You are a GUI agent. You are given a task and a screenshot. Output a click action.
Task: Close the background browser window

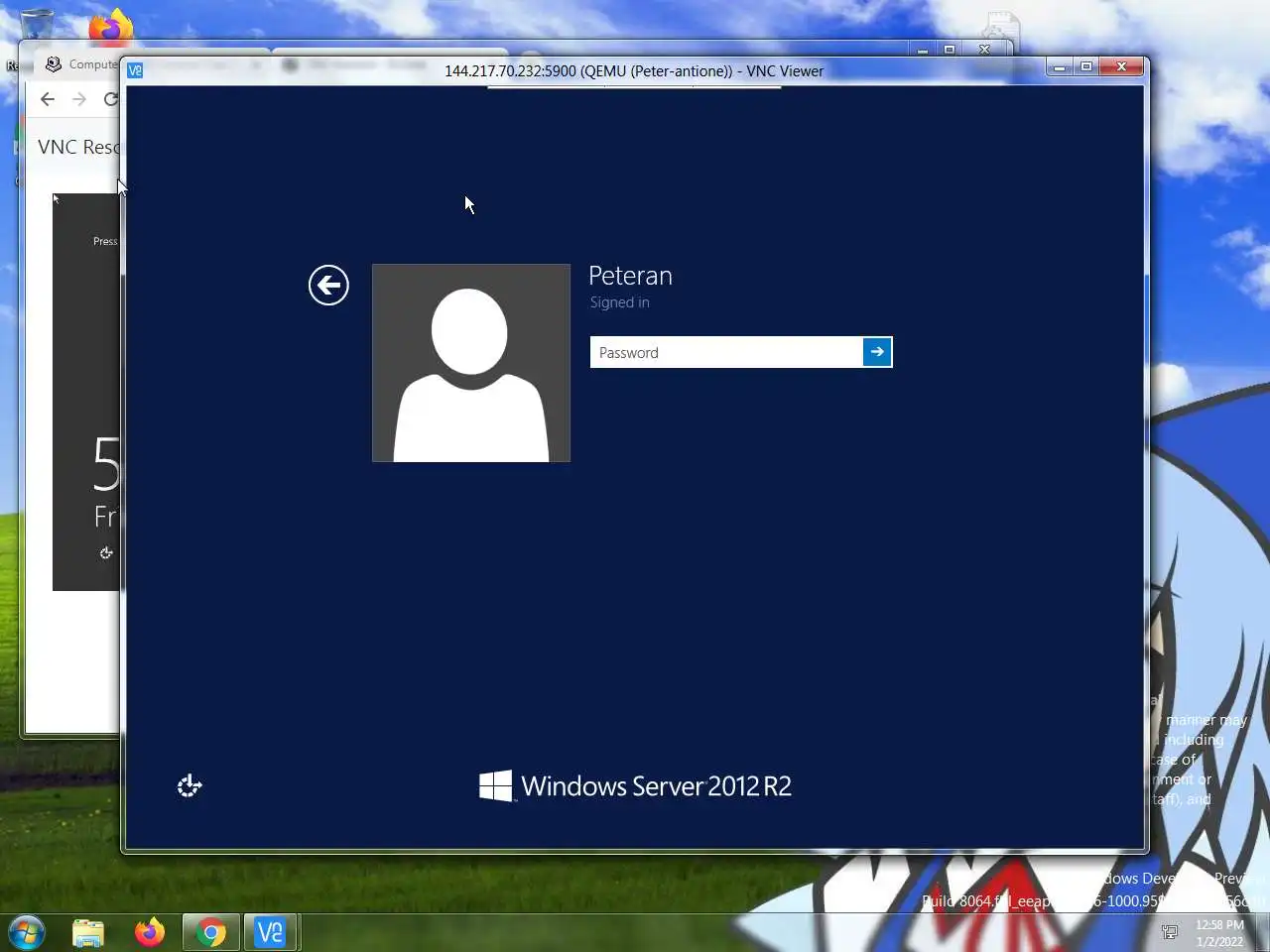[984, 50]
